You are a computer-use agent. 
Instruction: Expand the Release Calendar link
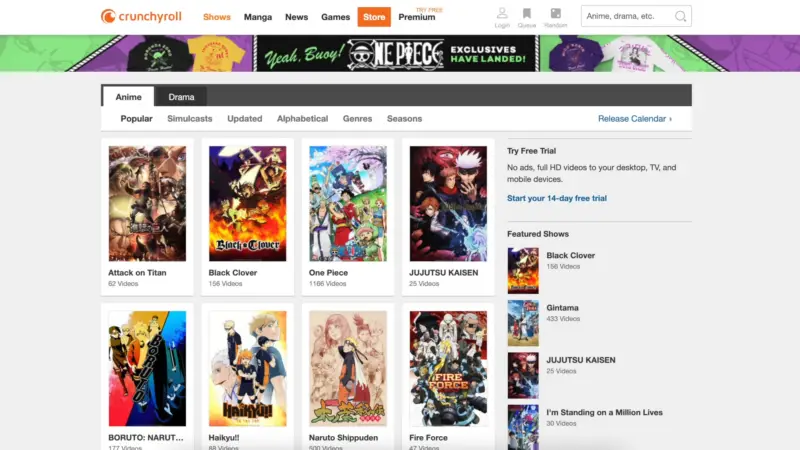coord(634,119)
